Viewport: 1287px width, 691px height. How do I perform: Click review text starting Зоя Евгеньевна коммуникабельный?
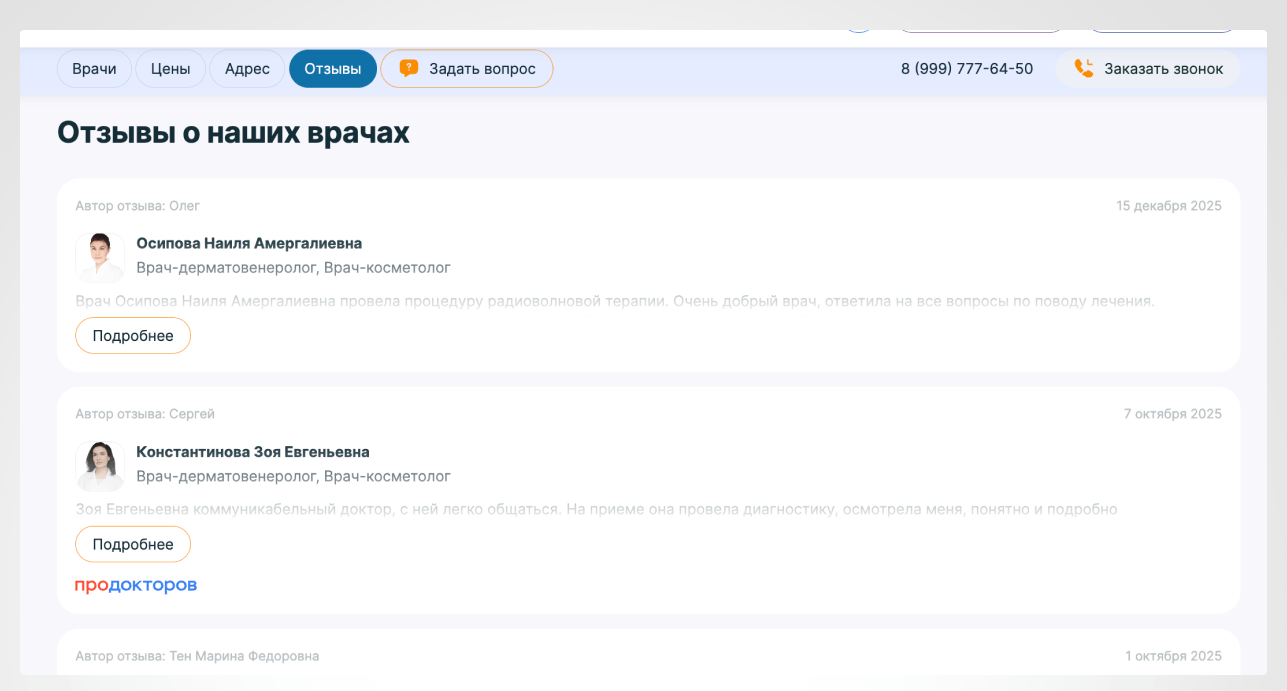596,509
